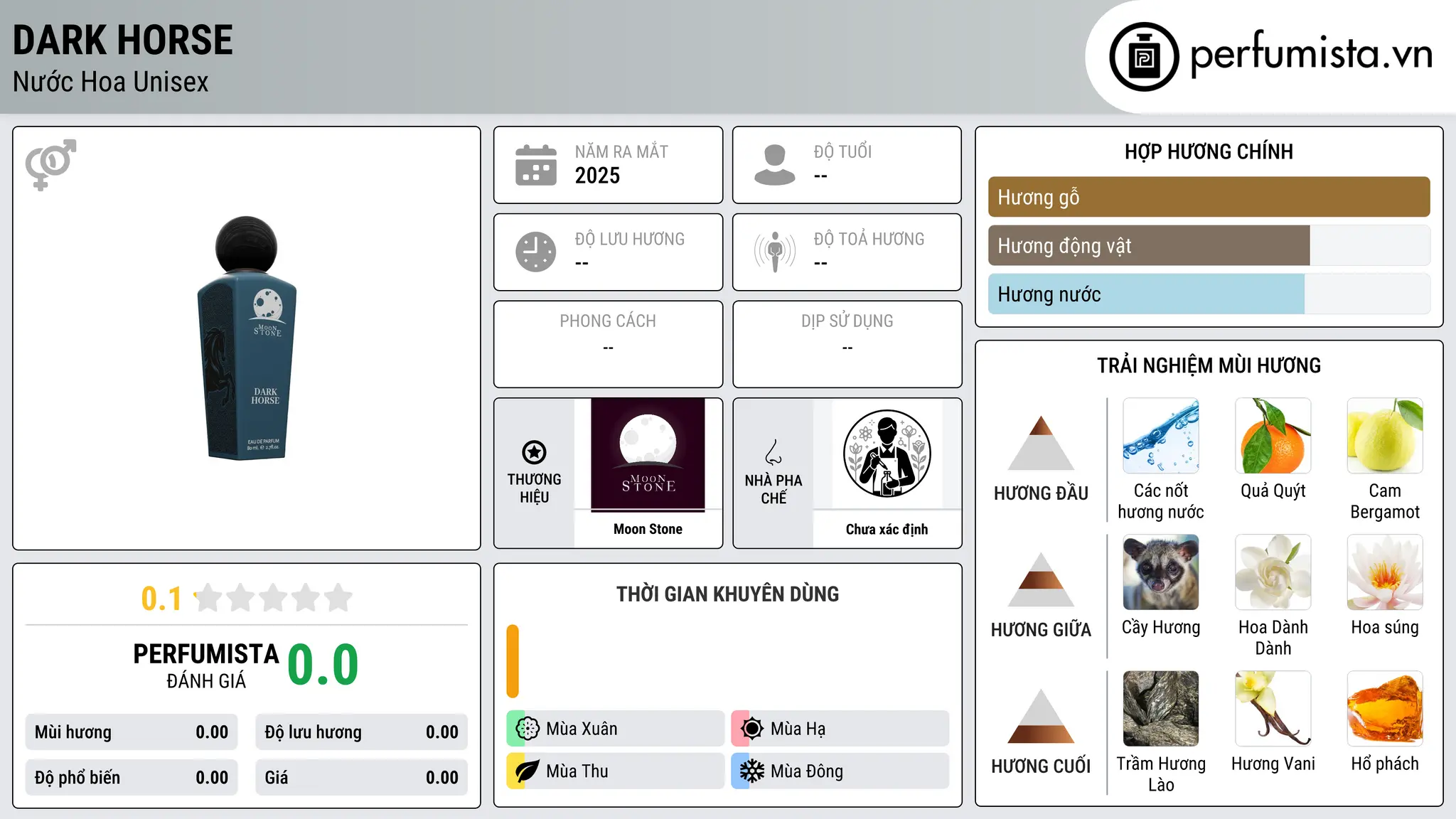Click the leaf icon for Mùa Thu

click(528, 771)
